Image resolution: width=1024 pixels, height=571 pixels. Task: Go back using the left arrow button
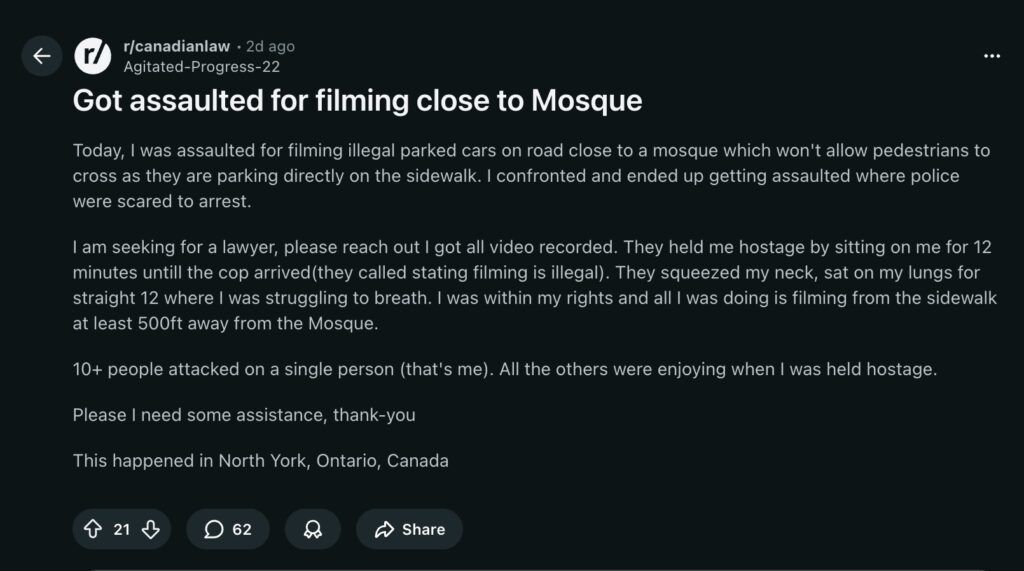pyautogui.click(x=41, y=56)
